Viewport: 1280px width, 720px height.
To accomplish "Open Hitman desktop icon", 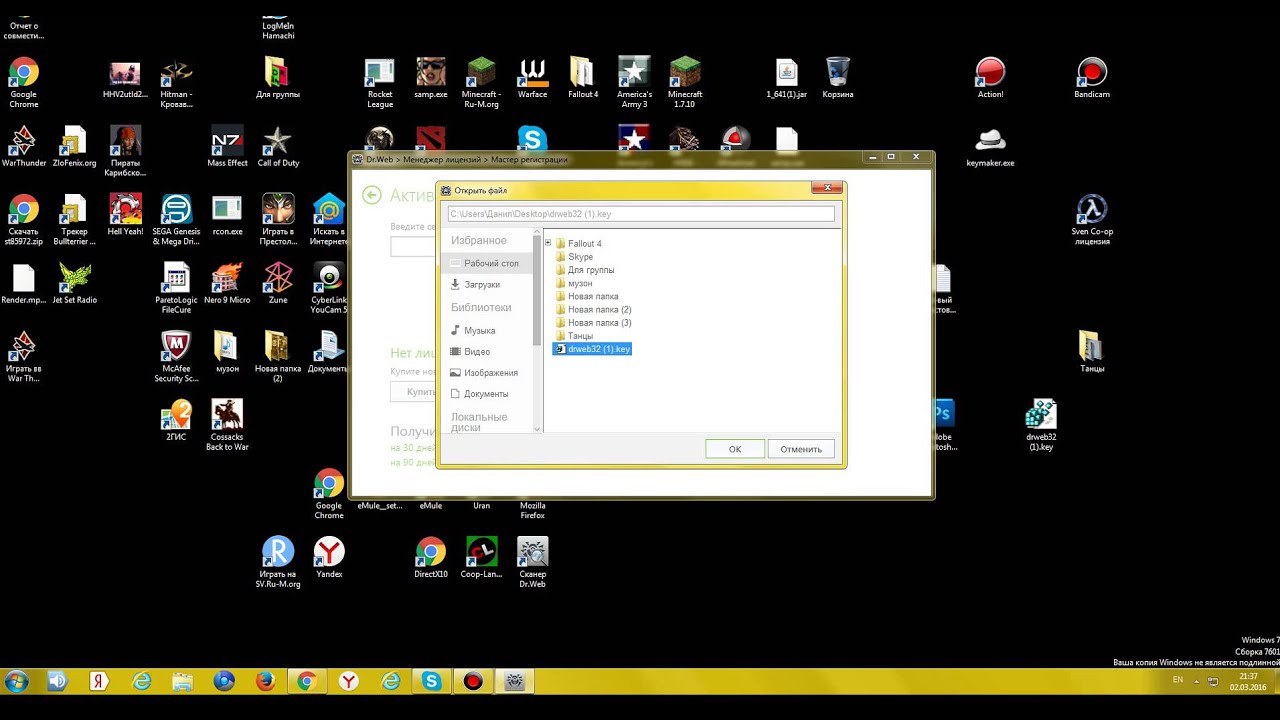I will point(176,83).
